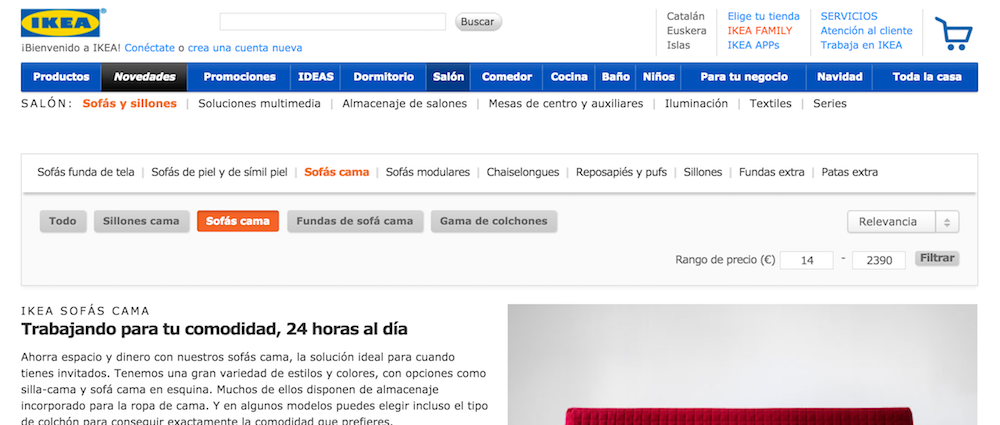Select 'Soluciones multimedia' subcategory
Image resolution: width=1000 pixels, height=425 pixels.
[259, 103]
